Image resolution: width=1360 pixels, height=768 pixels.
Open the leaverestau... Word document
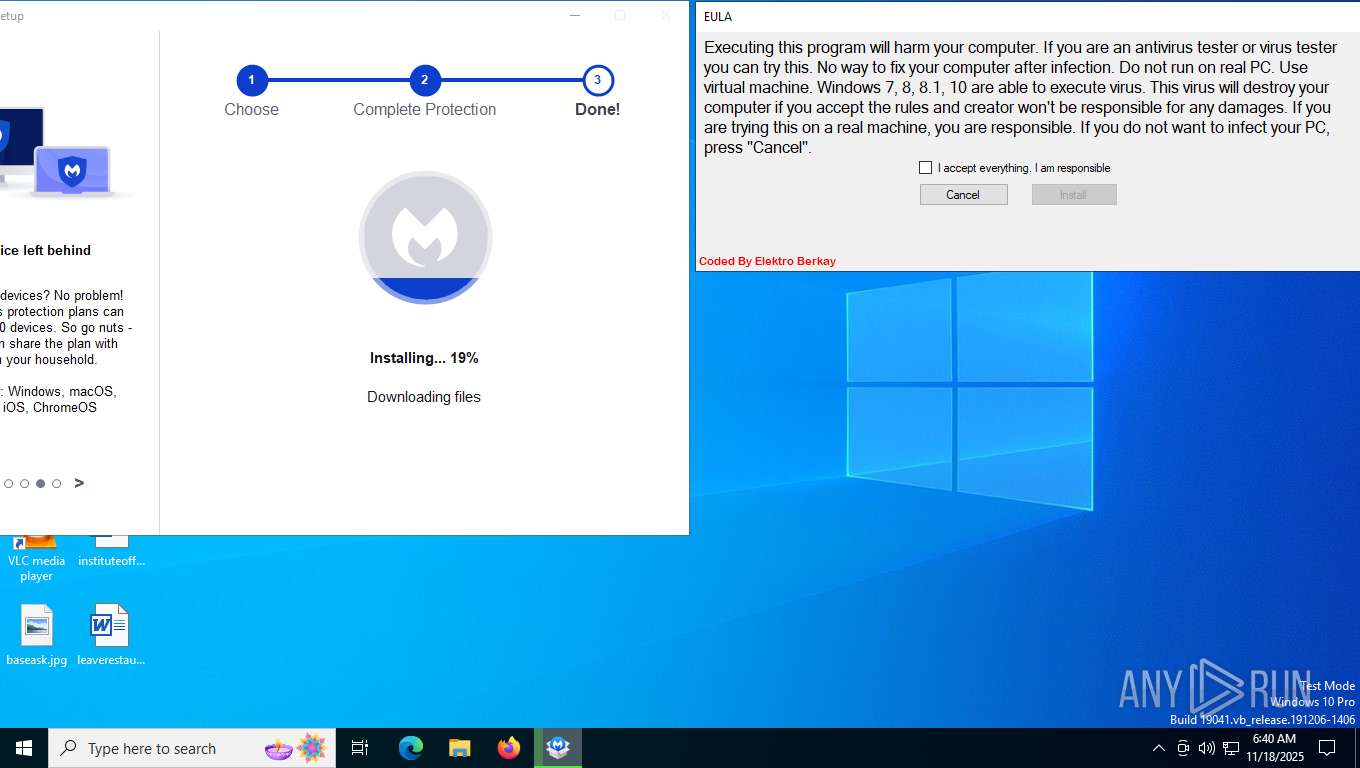111,635
